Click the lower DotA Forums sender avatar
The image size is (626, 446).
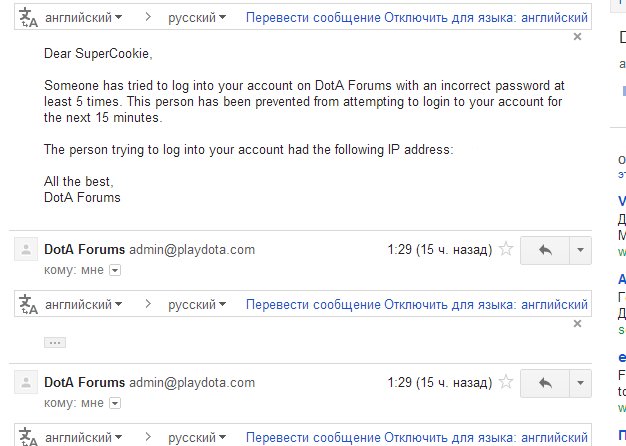(x=27, y=383)
